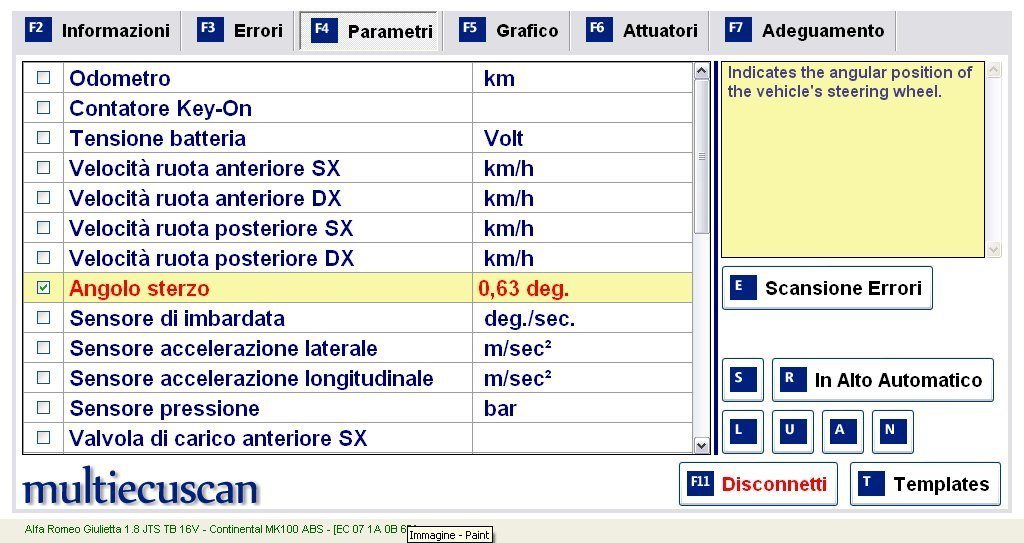Enable Velocità ruota anteriore SX checkbox
1024x543 pixels.
44,168
